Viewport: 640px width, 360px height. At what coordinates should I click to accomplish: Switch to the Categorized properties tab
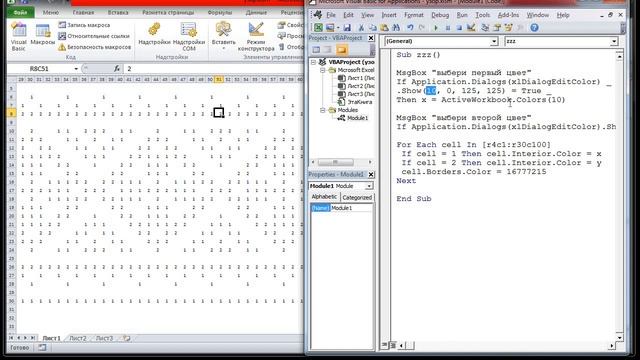click(357, 198)
